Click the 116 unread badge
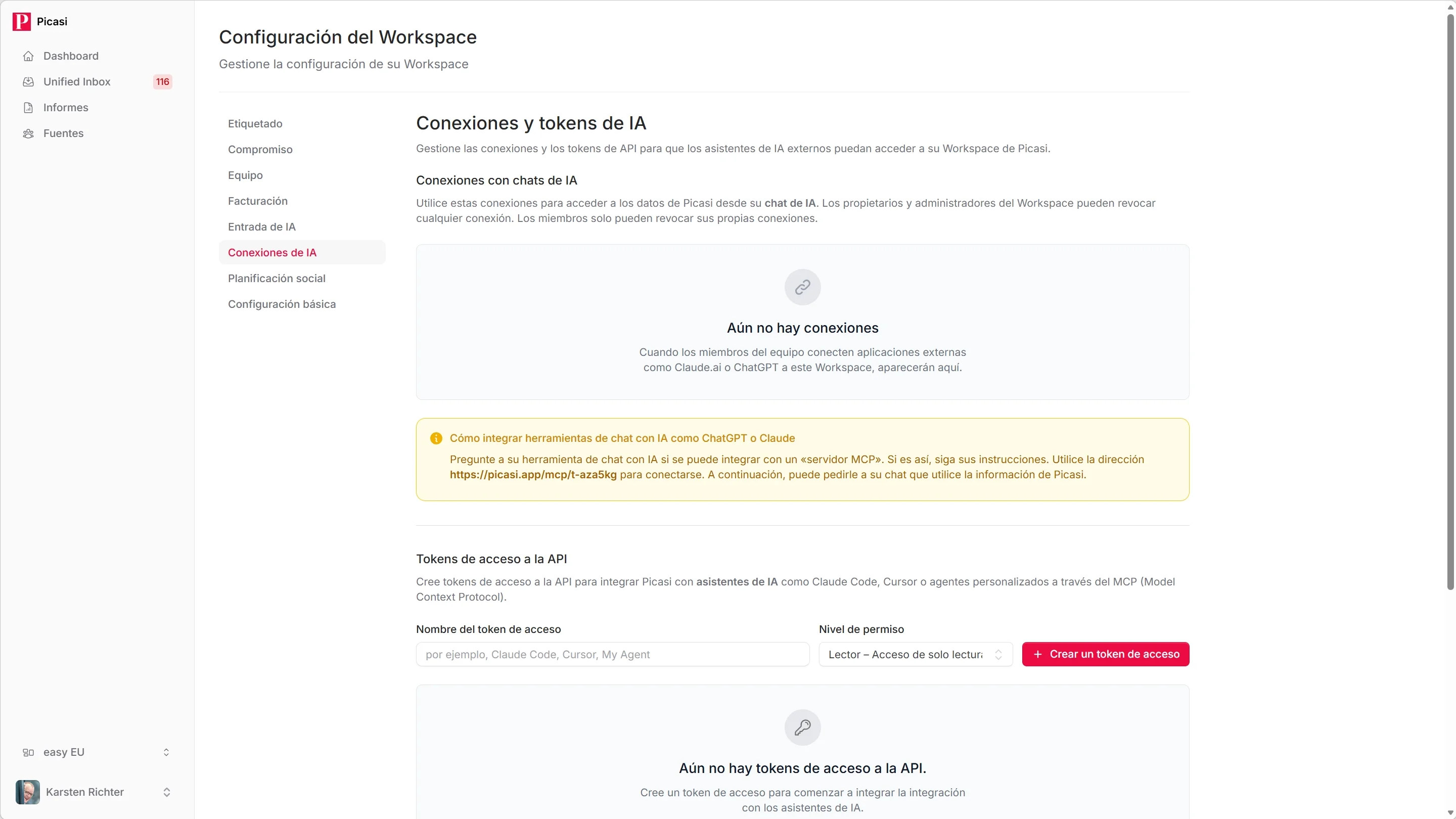The image size is (1456, 819). click(x=163, y=82)
